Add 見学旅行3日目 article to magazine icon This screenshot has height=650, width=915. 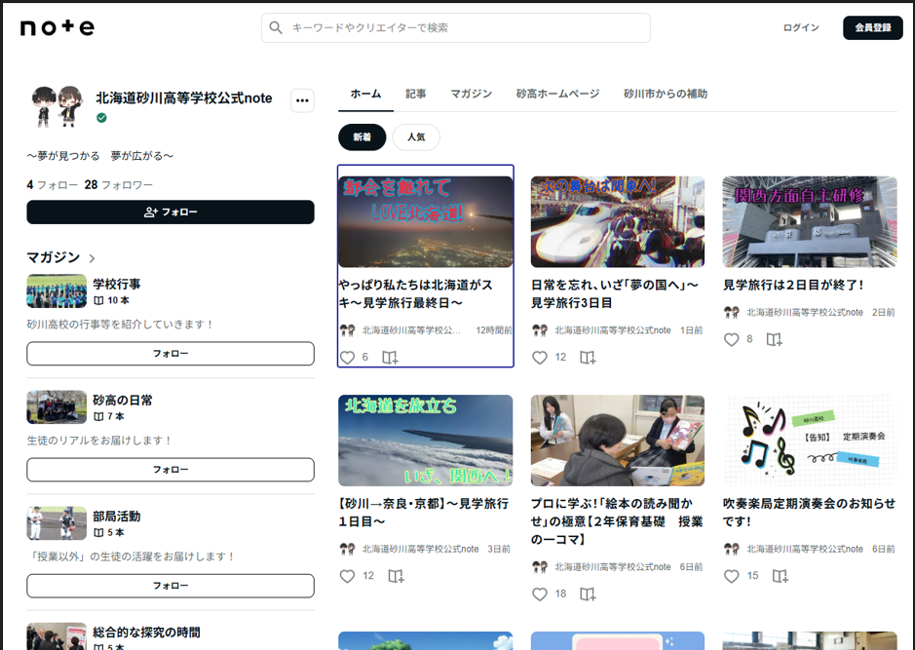pos(588,357)
